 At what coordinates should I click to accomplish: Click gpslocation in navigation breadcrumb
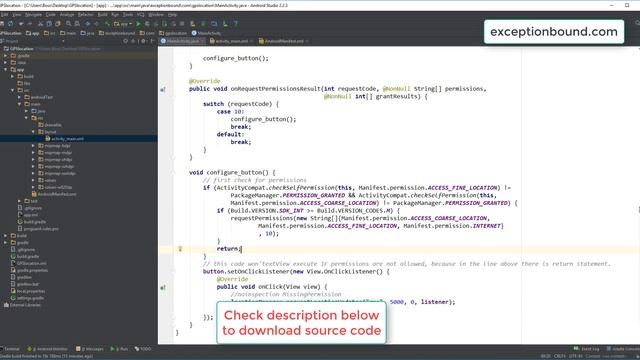(x=176, y=33)
